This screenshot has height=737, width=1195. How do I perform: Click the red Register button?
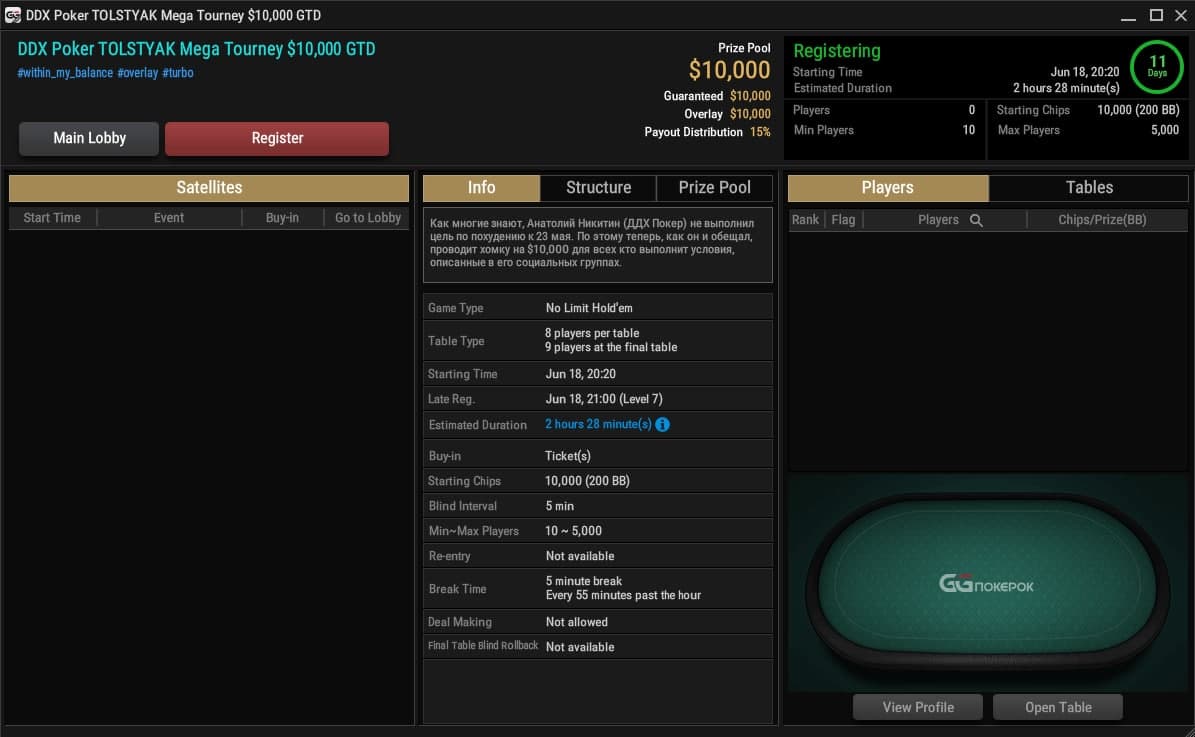(x=277, y=138)
